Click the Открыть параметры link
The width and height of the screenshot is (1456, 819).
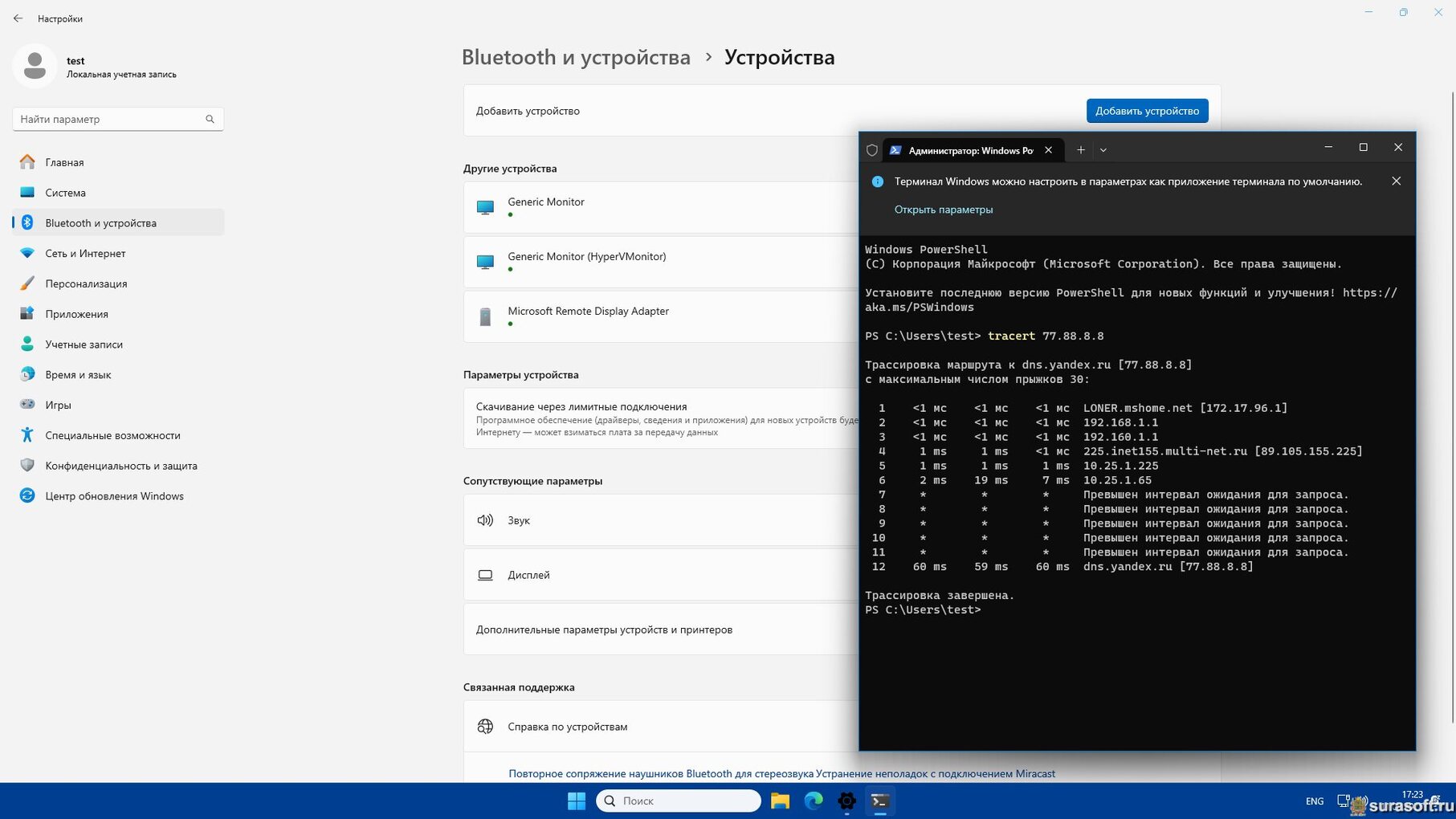point(943,210)
